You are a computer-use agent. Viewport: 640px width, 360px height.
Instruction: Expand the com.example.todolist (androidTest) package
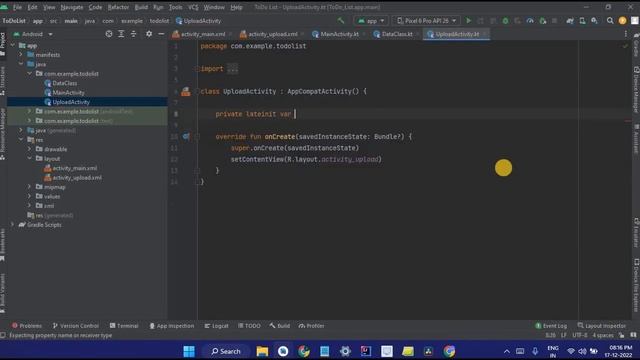pos(29,111)
